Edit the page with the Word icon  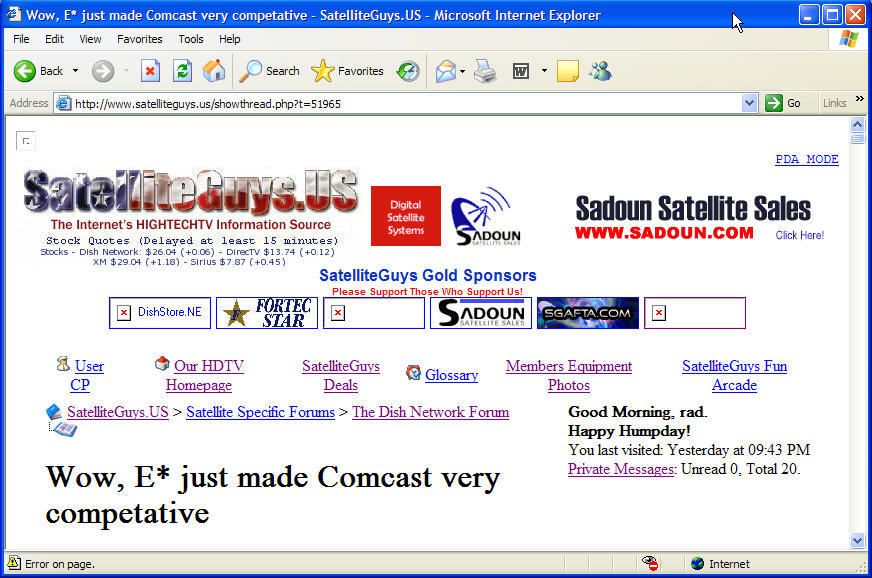(x=521, y=71)
